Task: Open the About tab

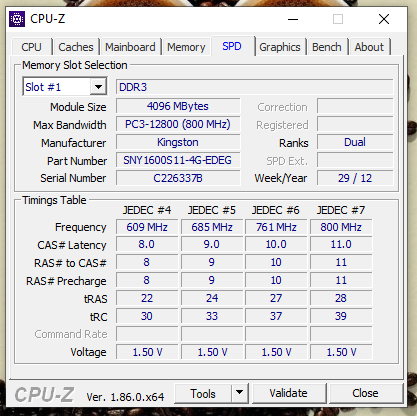Action: 369,47
